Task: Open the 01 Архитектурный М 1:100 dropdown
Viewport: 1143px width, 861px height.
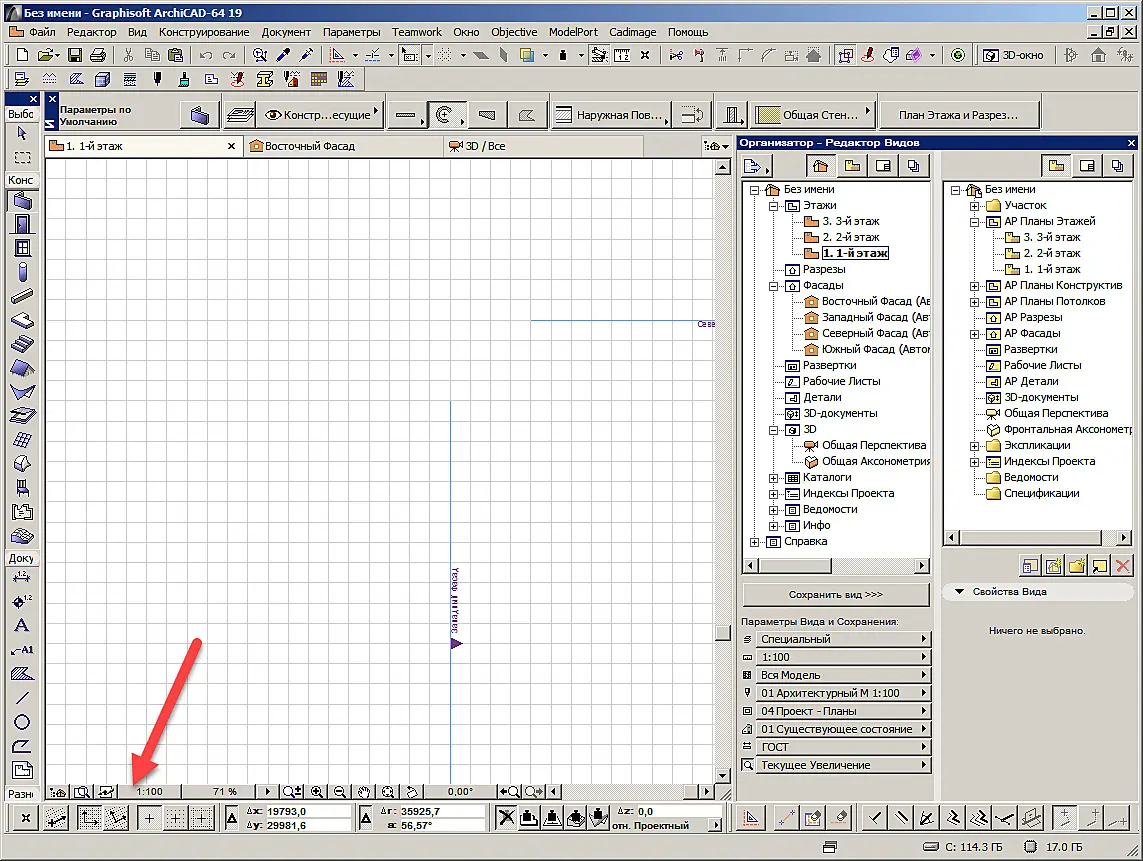Action: point(843,693)
